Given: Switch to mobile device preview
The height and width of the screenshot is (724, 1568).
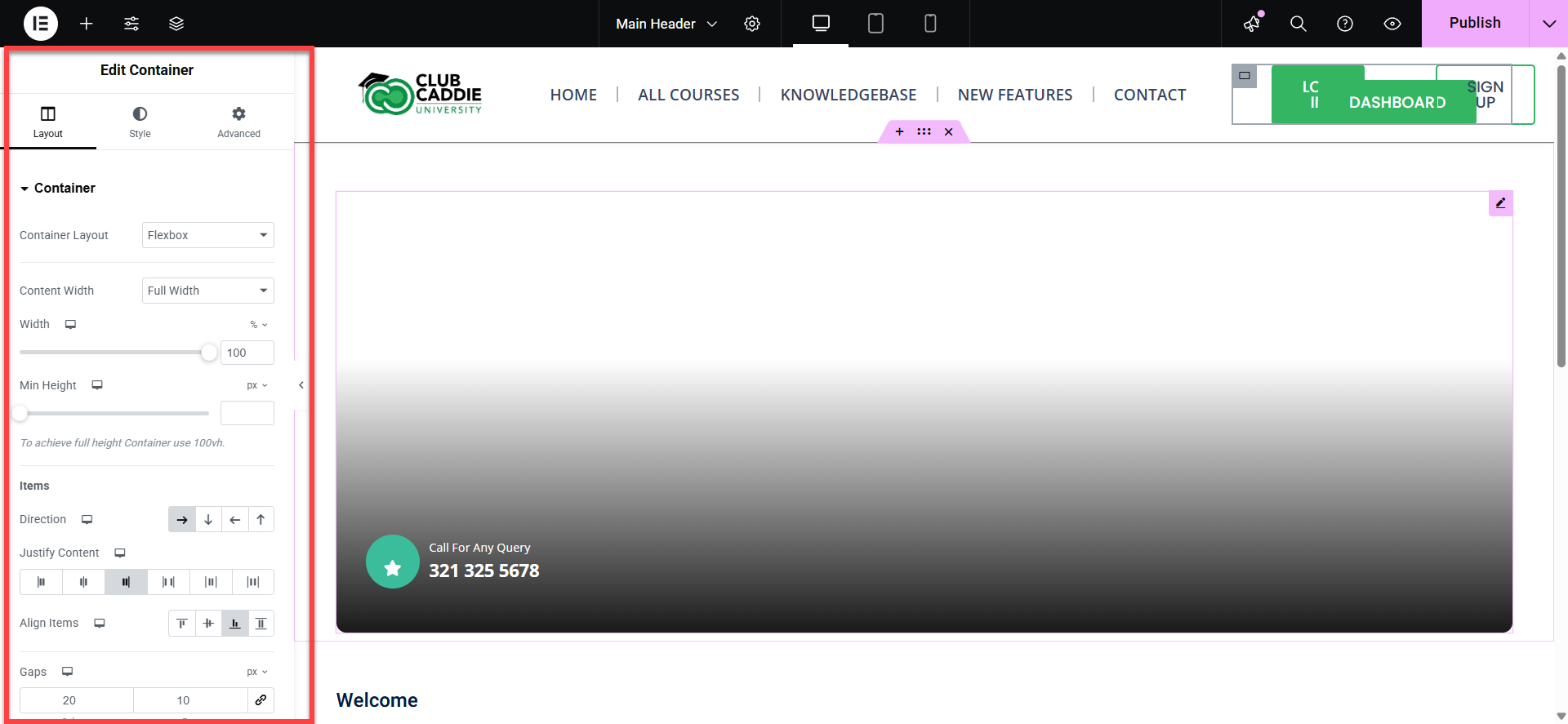Looking at the screenshot, I should pyautogui.click(x=930, y=24).
